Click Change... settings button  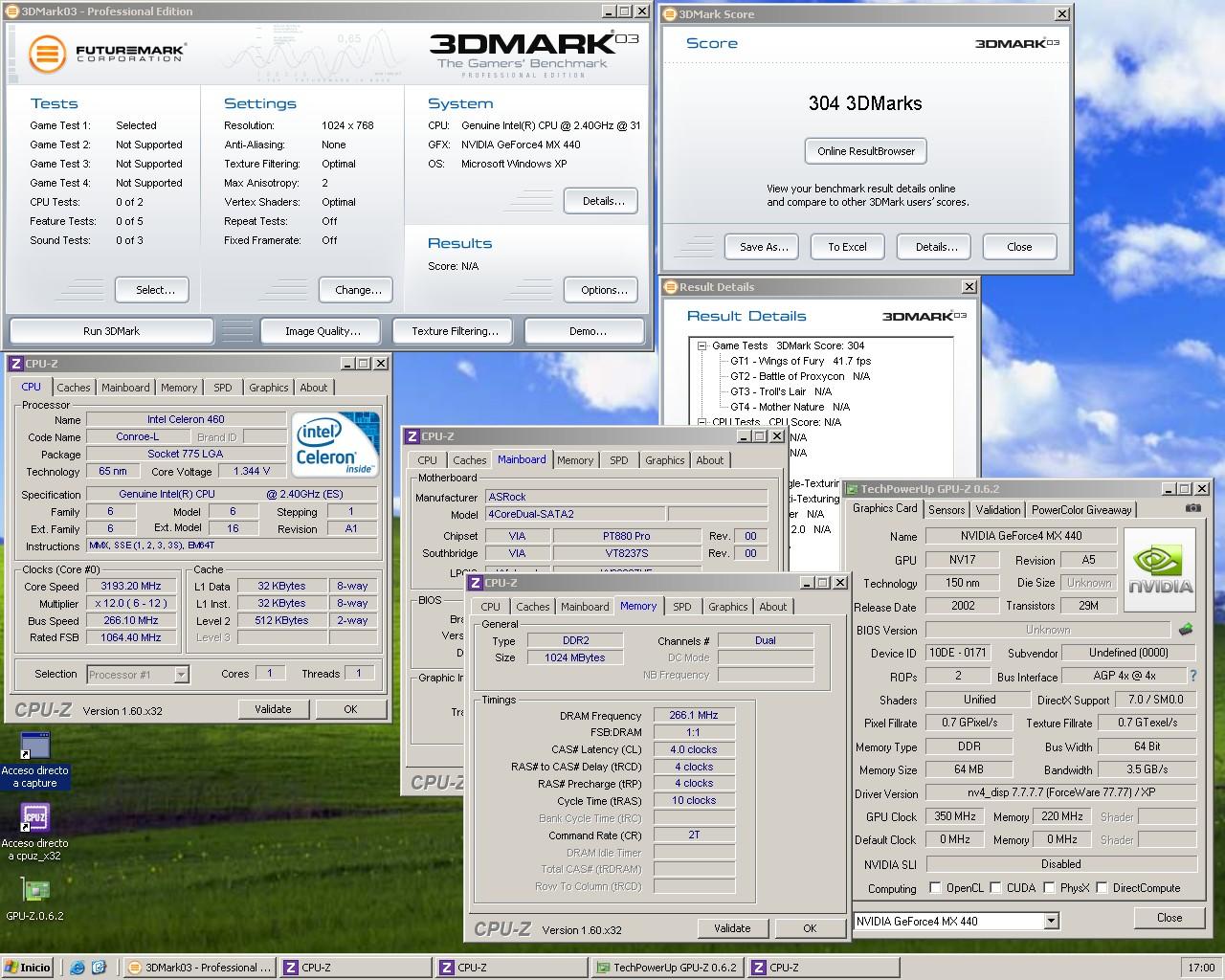[358, 290]
